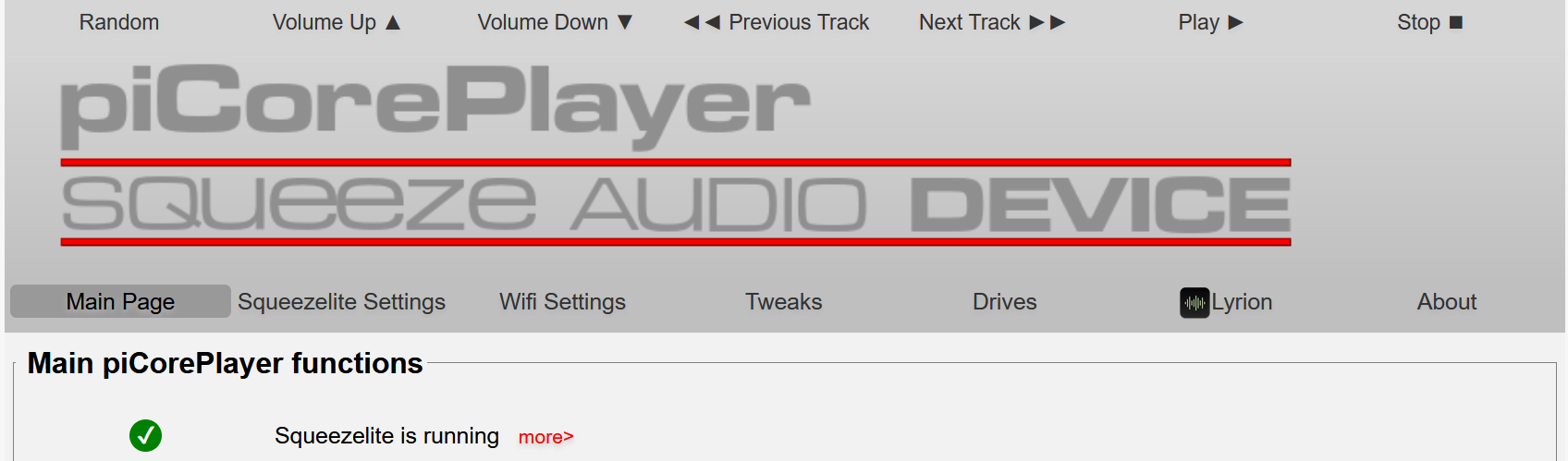This screenshot has height=461, width=1568.
Task: Expand Squeezelite status with more> link
Action: click(546, 437)
